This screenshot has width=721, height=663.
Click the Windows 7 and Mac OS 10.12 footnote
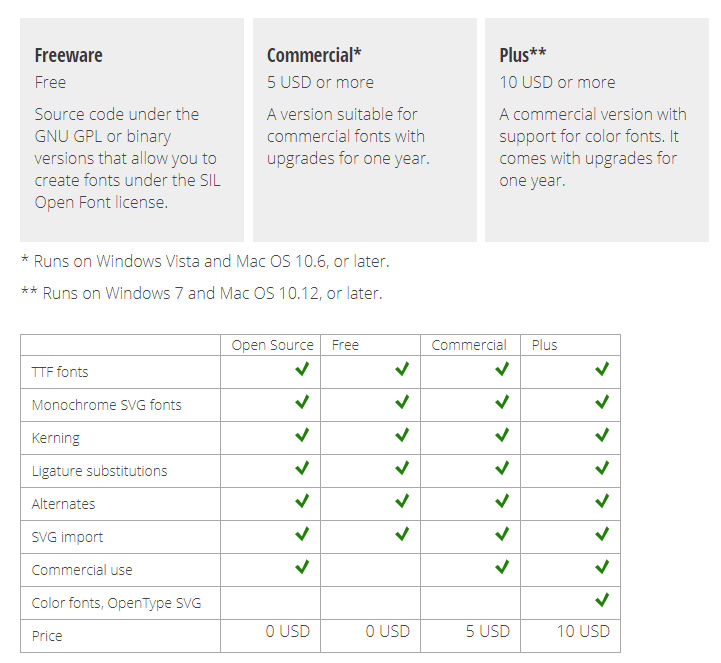(201, 294)
